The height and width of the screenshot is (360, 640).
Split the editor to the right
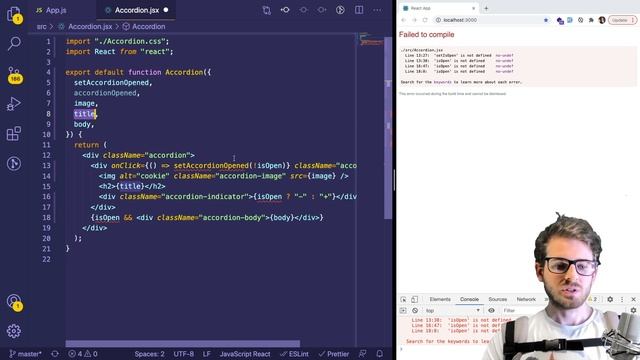(x=359, y=10)
